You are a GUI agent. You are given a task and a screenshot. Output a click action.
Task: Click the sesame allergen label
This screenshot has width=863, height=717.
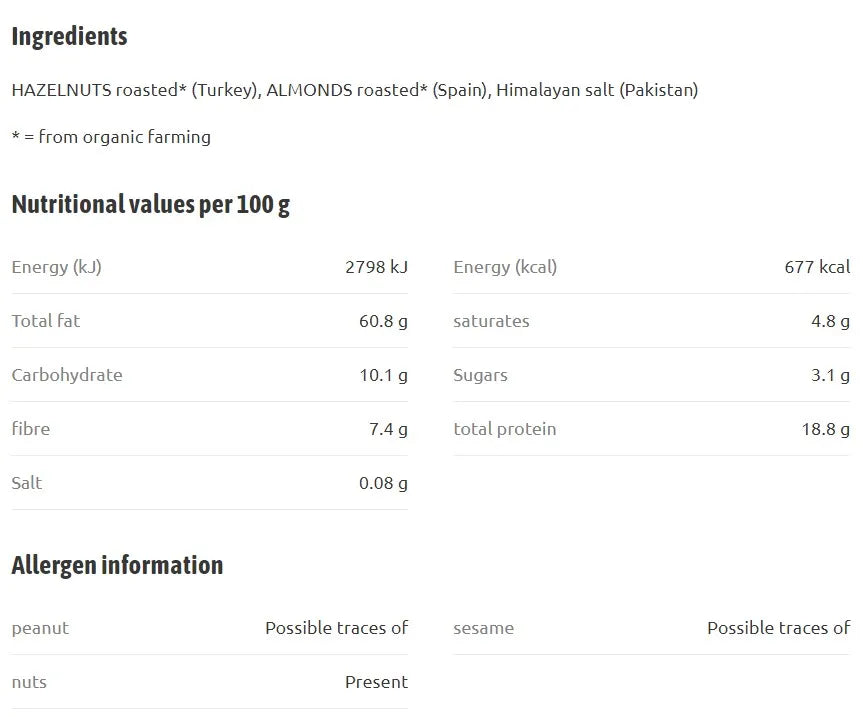pyautogui.click(x=483, y=628)
